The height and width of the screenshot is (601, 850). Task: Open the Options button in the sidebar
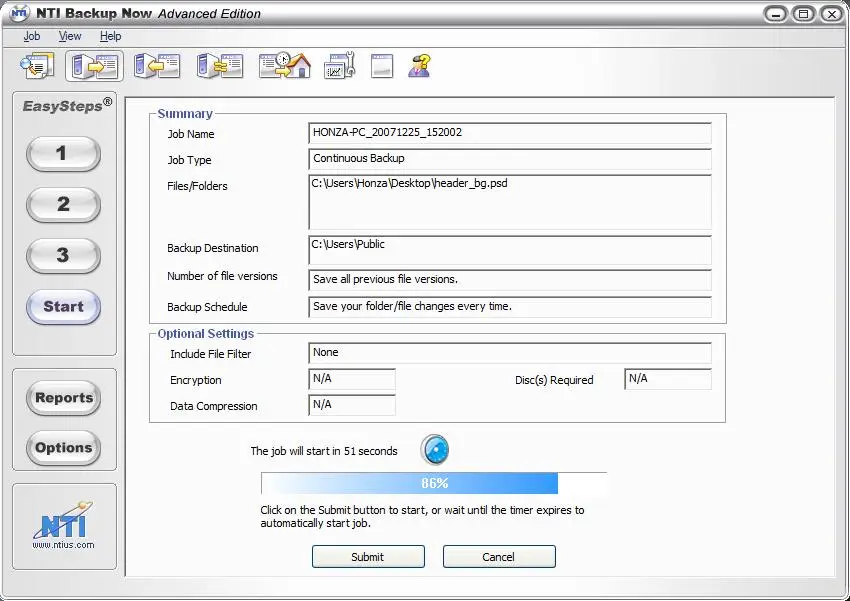pyautogui.click(x=63, y=448)
